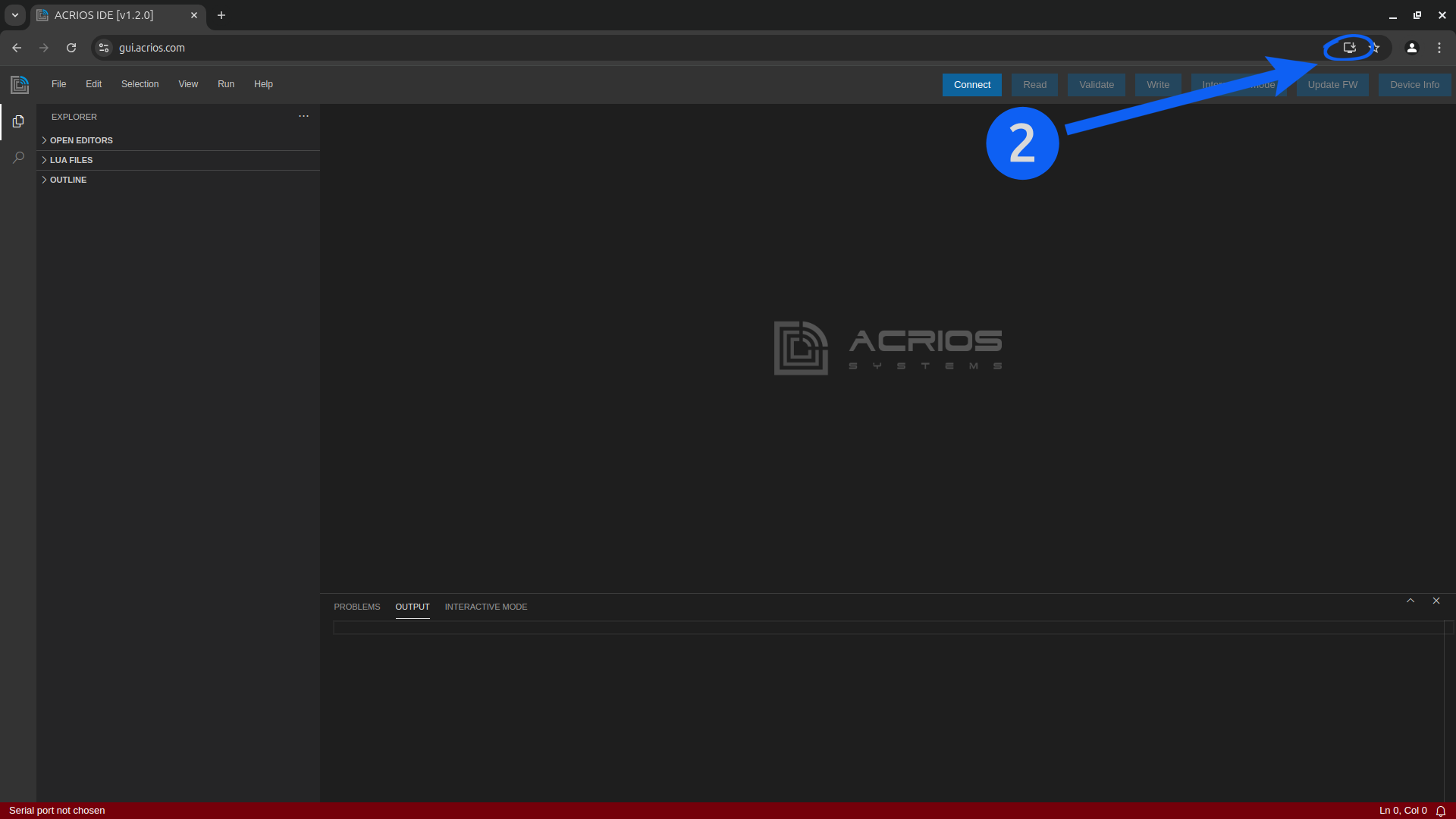Image resolution: width=1456 pixels, height=819 pixels.
Task: Expand the OPEN EDITORS section
Action: [82, 140]
